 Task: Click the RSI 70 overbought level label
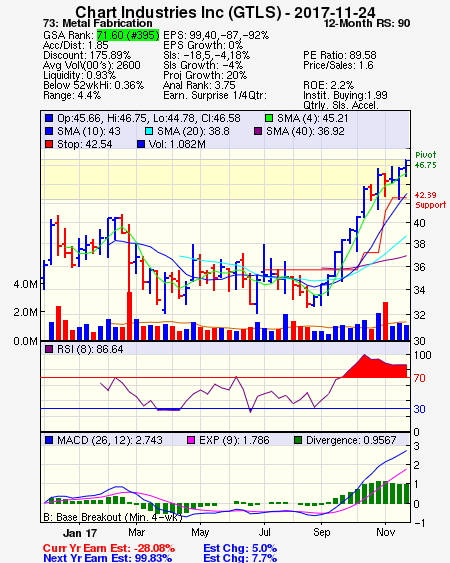[x=419, y=378]
